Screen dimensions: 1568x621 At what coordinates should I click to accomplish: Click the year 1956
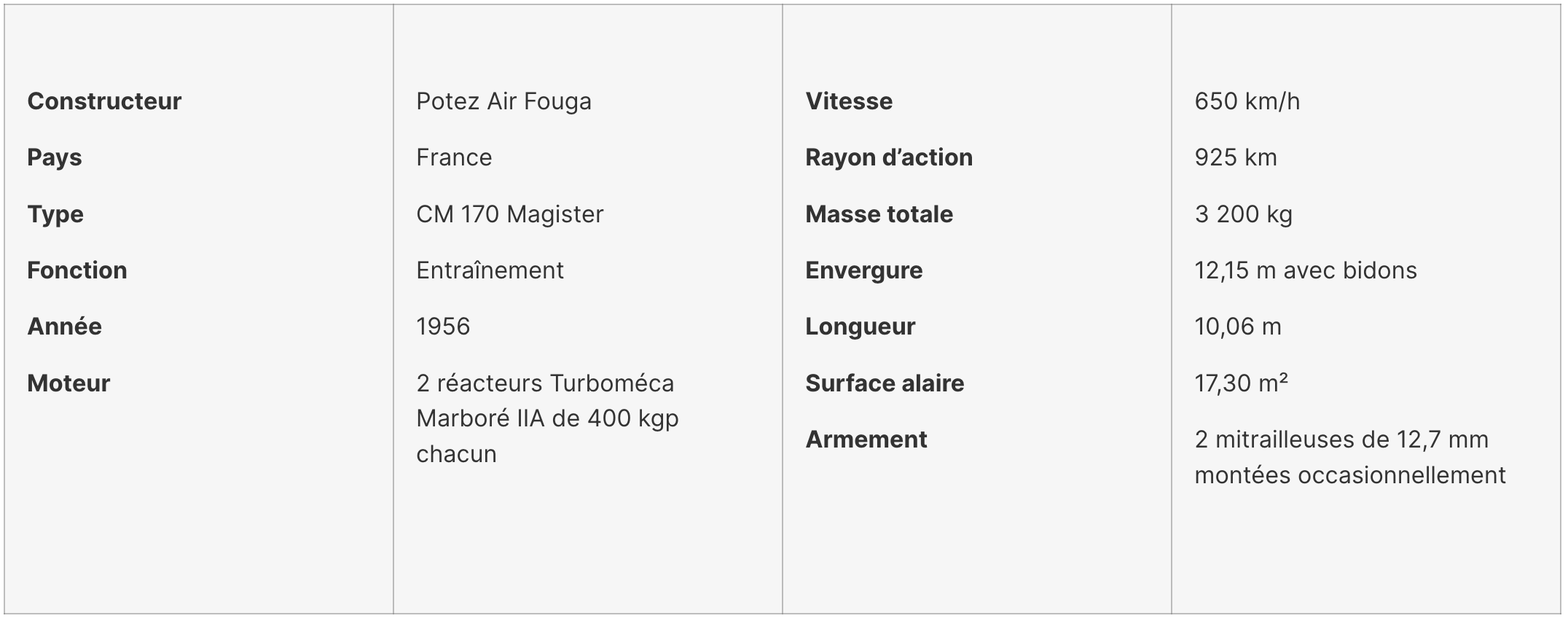pyautogui.click(x=443, y=327)
